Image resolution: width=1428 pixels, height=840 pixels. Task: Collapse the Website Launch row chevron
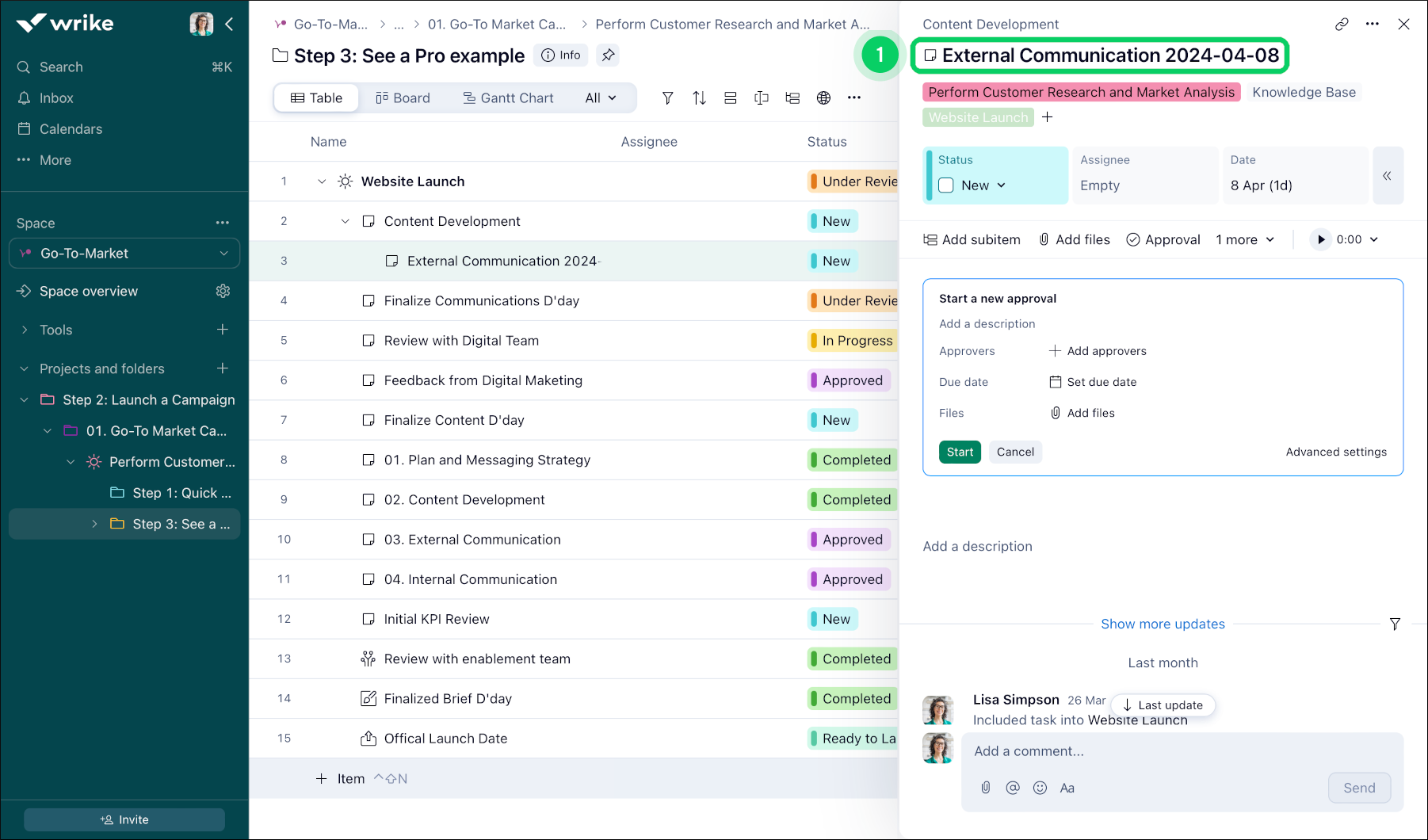322,181
